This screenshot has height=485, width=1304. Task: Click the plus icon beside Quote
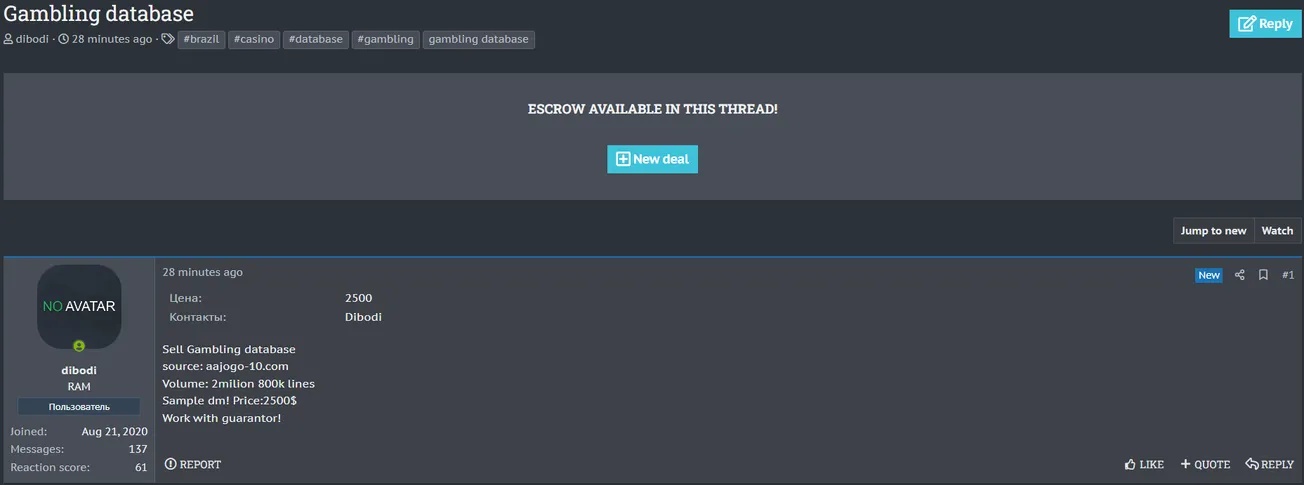(1186, 465)
